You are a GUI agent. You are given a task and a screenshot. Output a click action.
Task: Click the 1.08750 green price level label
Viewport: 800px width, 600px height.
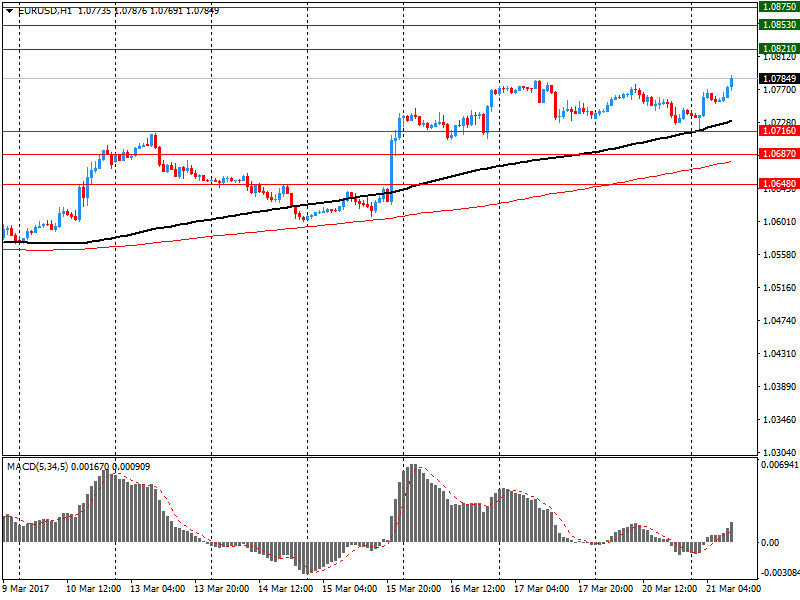point(779,7)
